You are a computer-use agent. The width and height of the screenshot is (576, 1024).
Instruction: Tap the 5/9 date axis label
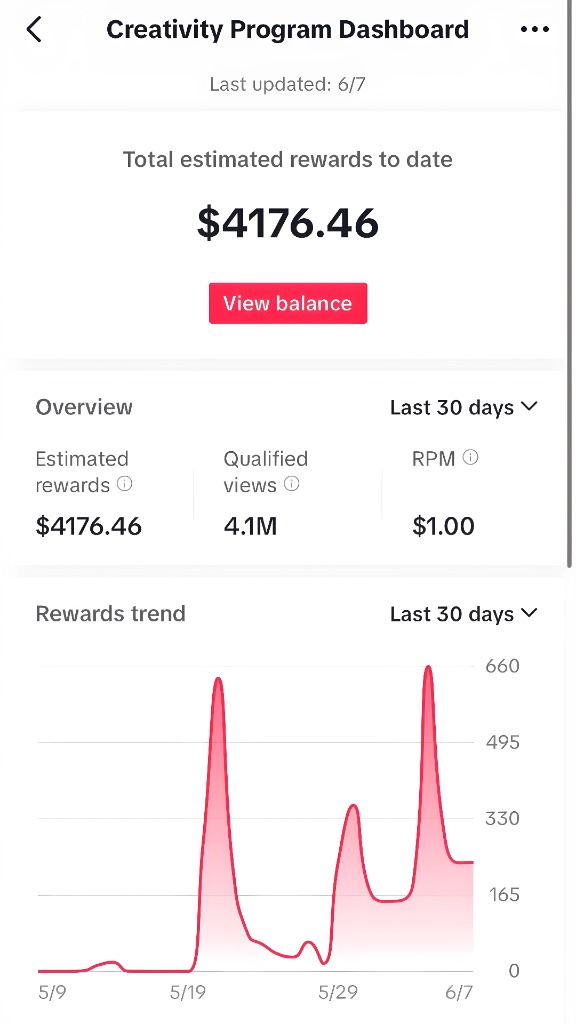pyautogui.click(x=52, y=993)
